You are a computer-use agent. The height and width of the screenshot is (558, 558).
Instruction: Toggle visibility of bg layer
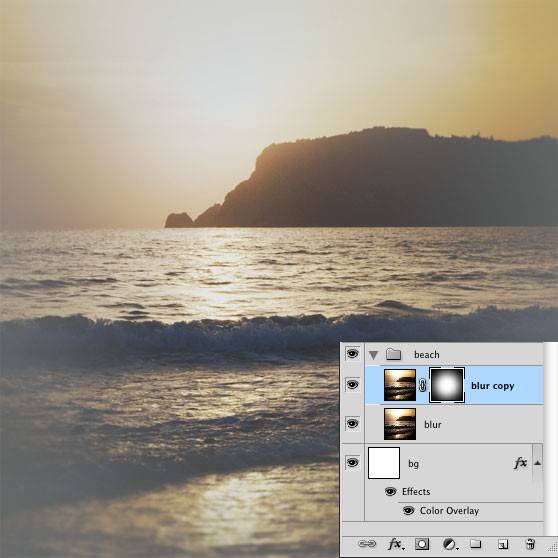[x=352, y=462]
